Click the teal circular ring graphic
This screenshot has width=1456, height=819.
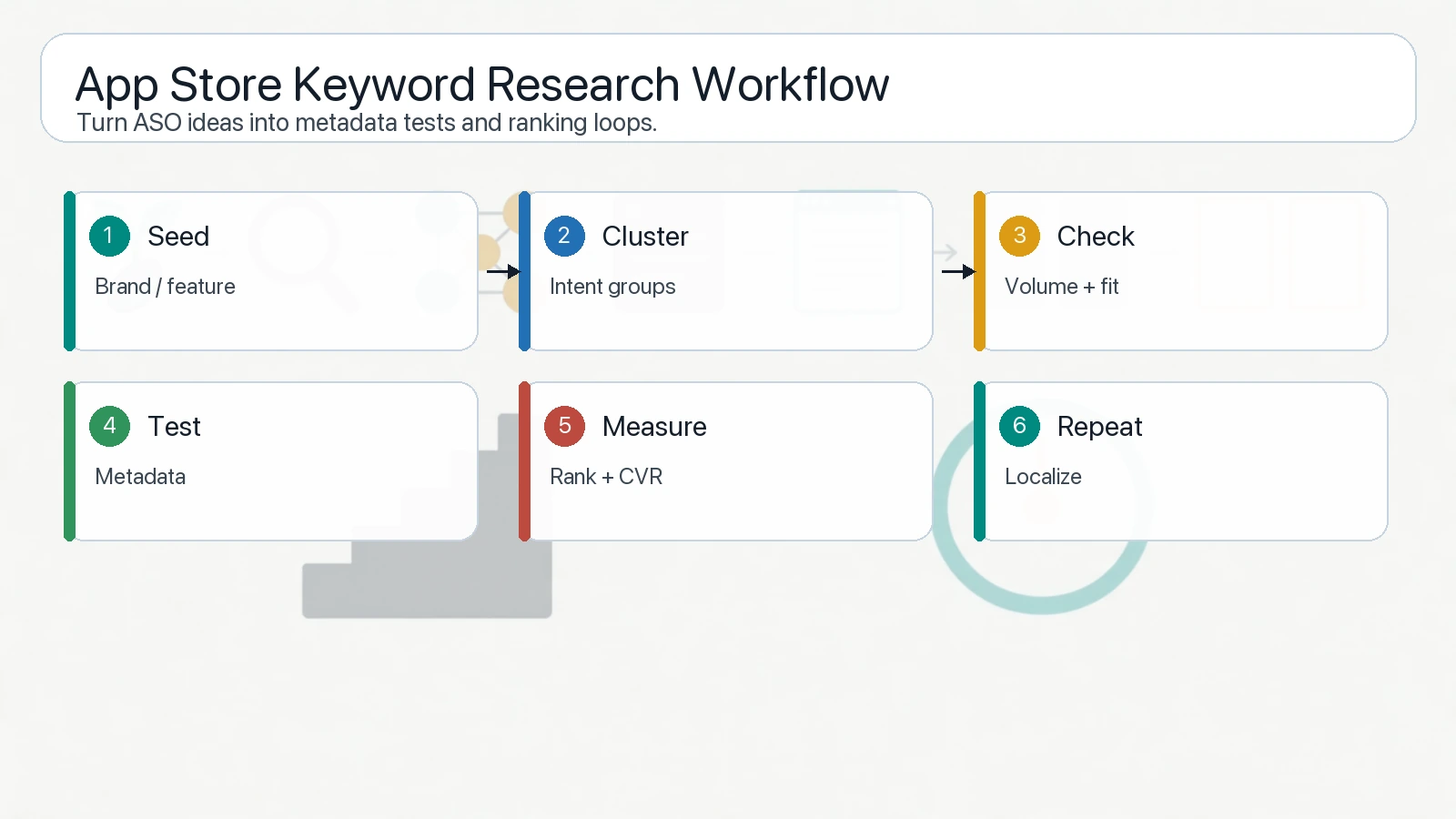1040,598
